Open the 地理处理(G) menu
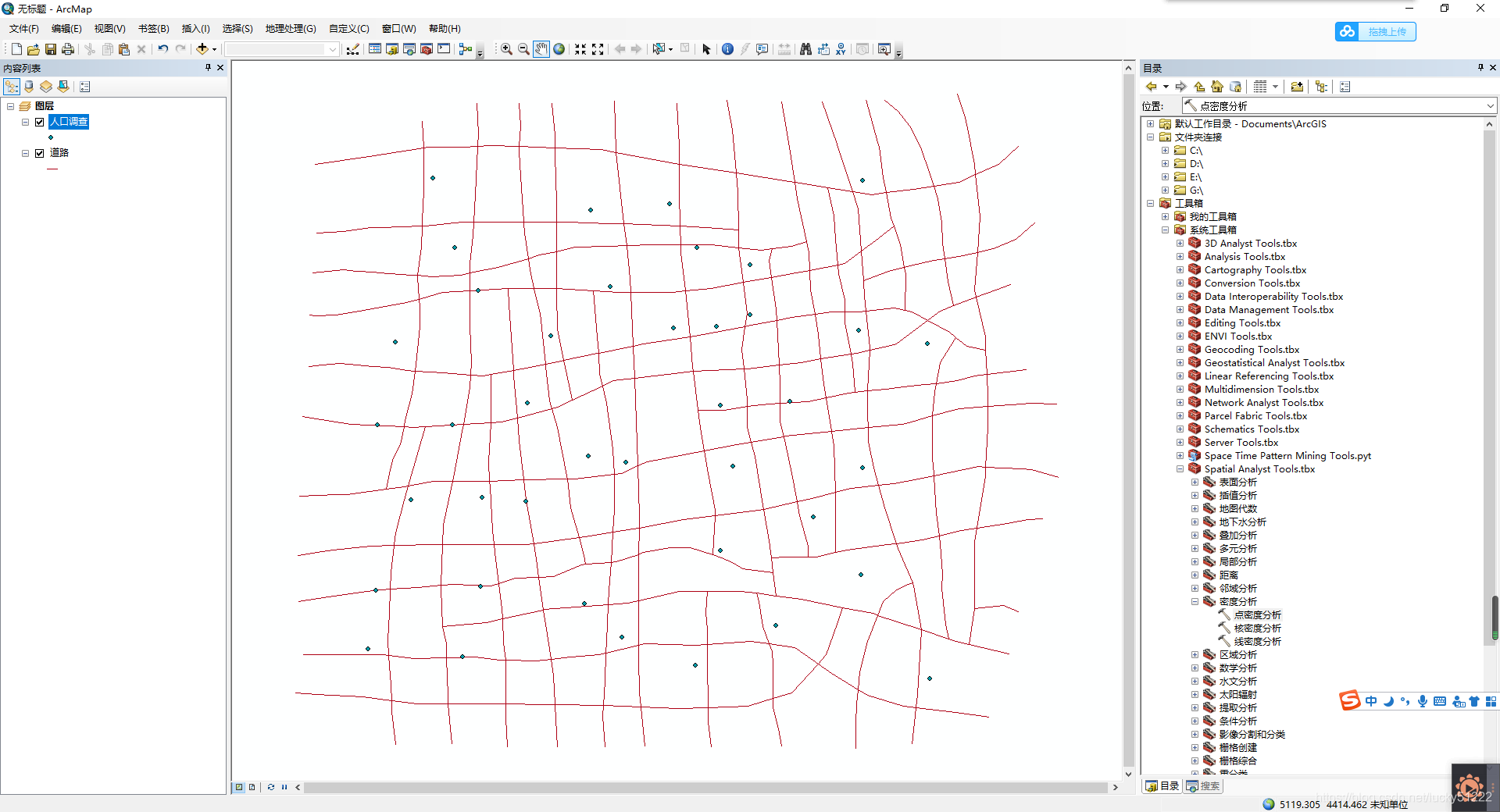The image size is (1500, 812). [291, 29]
